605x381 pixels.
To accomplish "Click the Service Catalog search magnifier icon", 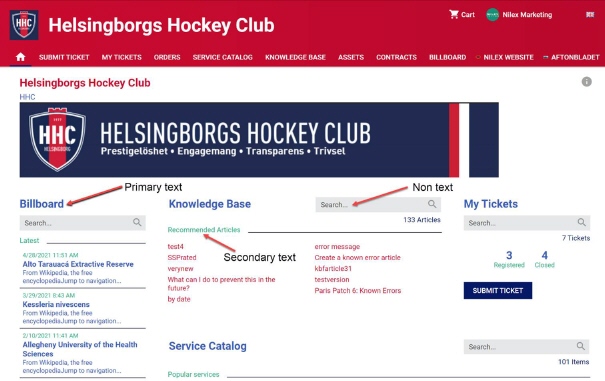I will [581, 346].
